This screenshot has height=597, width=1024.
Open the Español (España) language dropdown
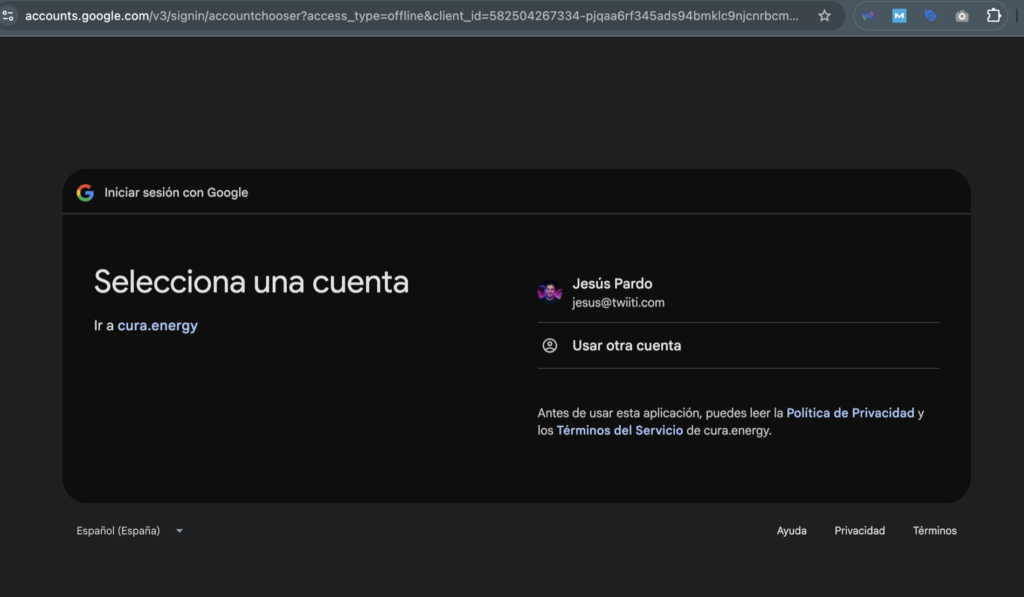pyautogui.click(x=130, y=530)
